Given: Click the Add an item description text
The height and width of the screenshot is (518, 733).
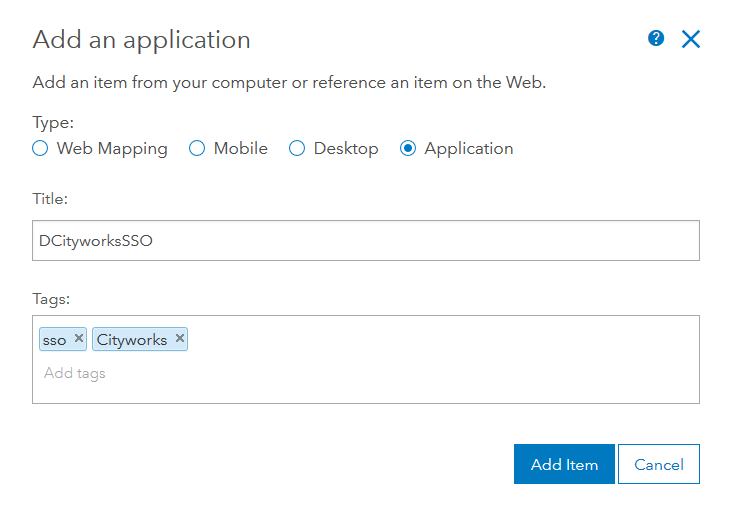Looking at the screenshot, I should click(289, 82).
